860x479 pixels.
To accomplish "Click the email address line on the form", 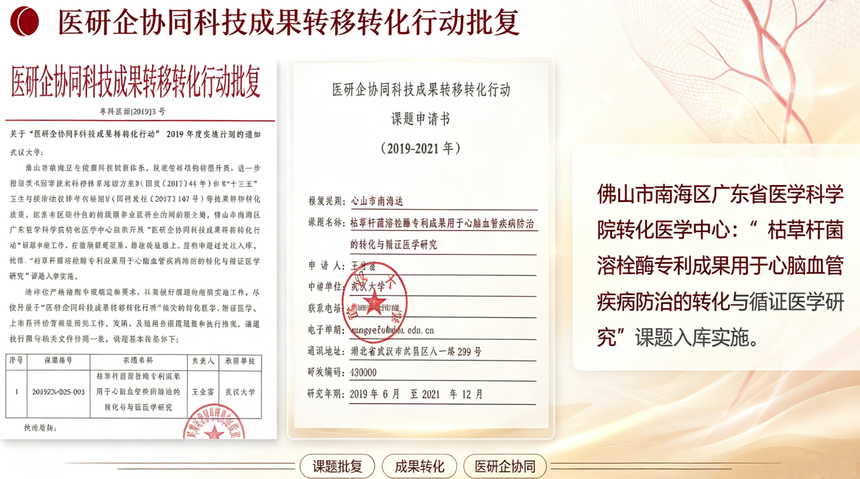I will pos(421,330).
